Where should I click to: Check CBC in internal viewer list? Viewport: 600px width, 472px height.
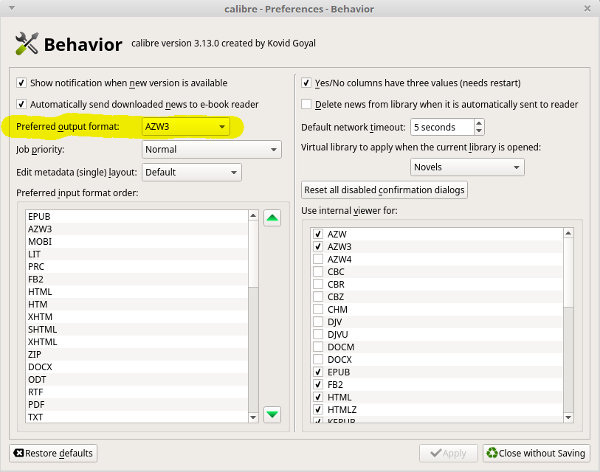[318, 271]
